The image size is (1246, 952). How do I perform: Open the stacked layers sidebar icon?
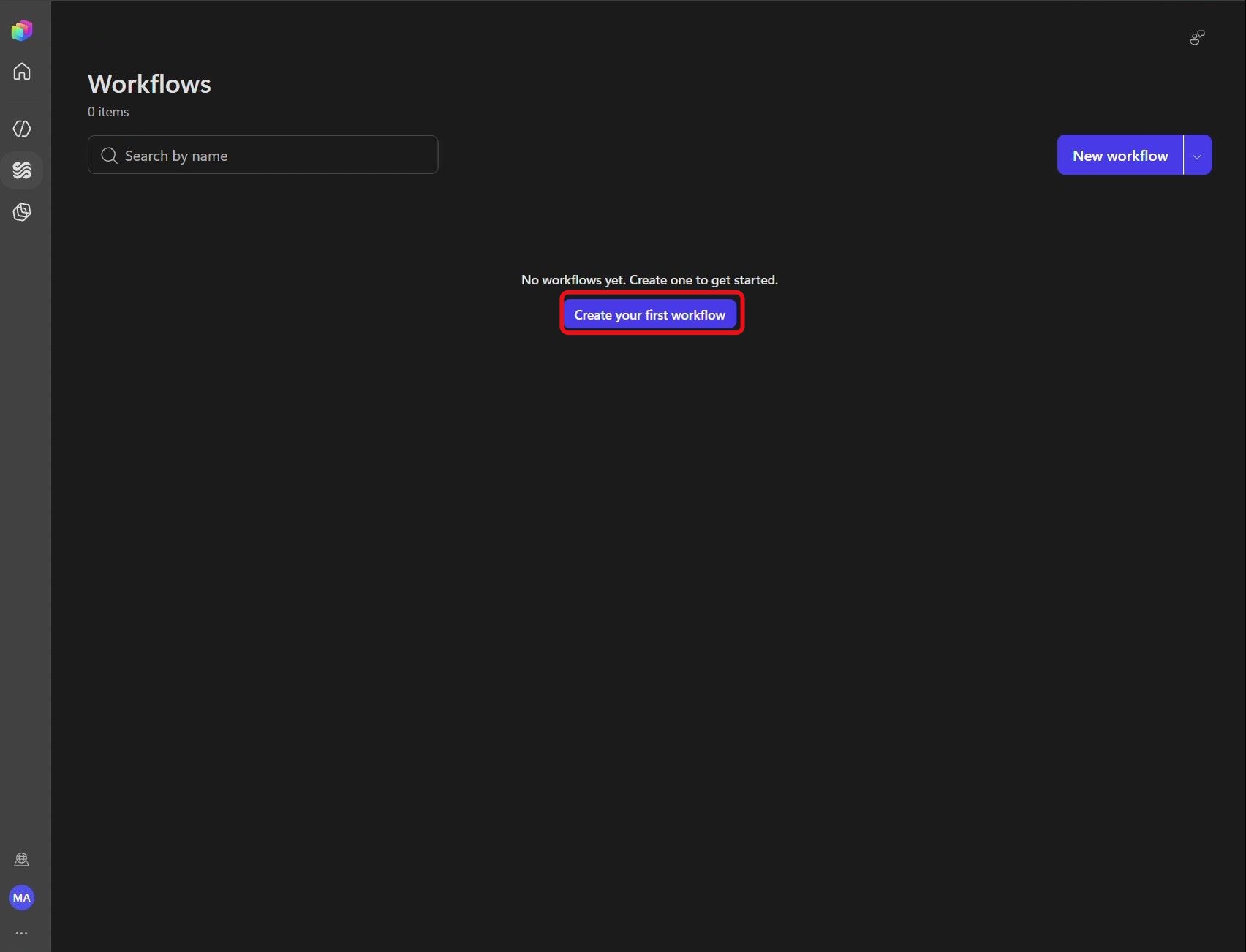22,212
